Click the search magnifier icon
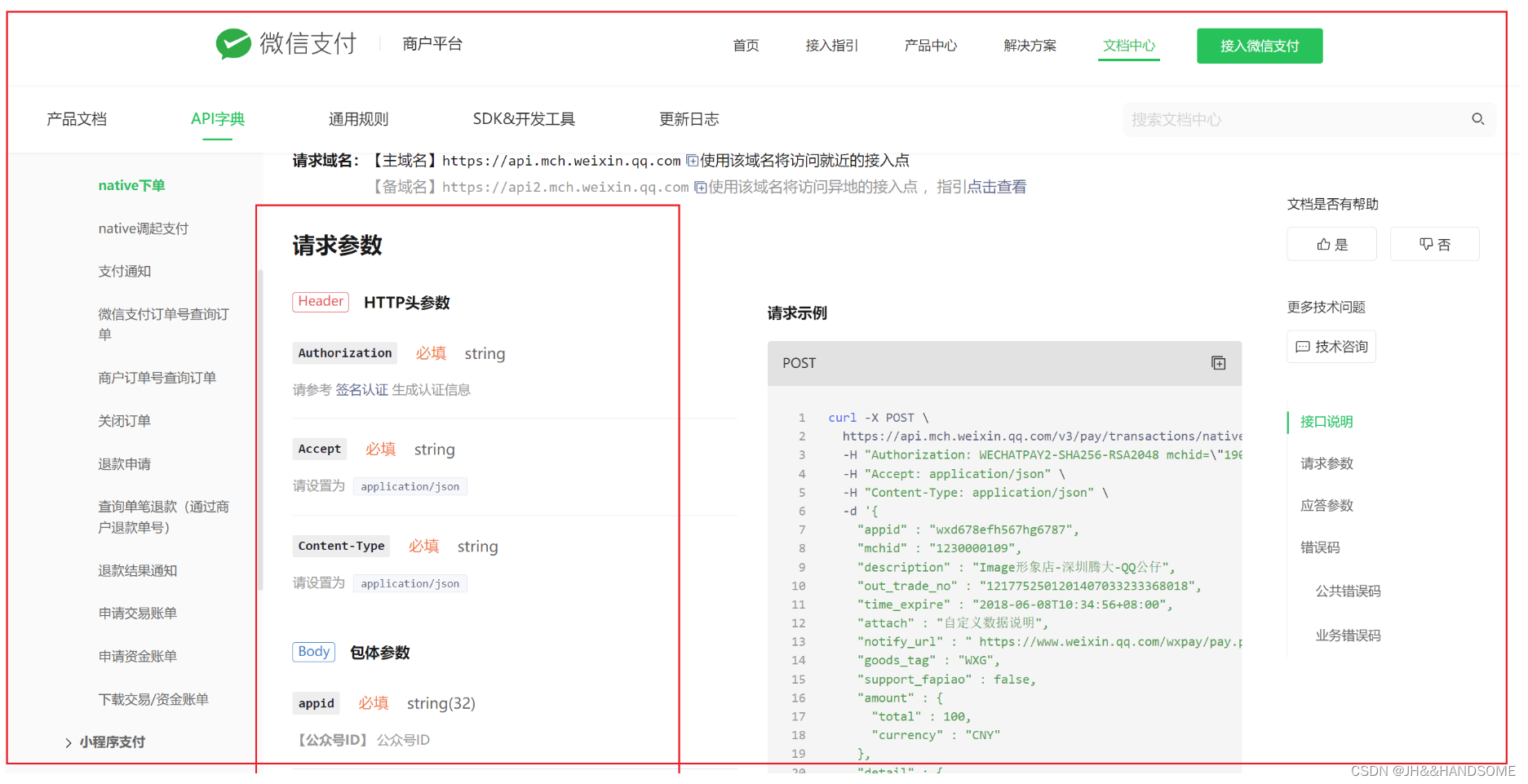Screen dimensions: 1528x784 coord(1477,119)
